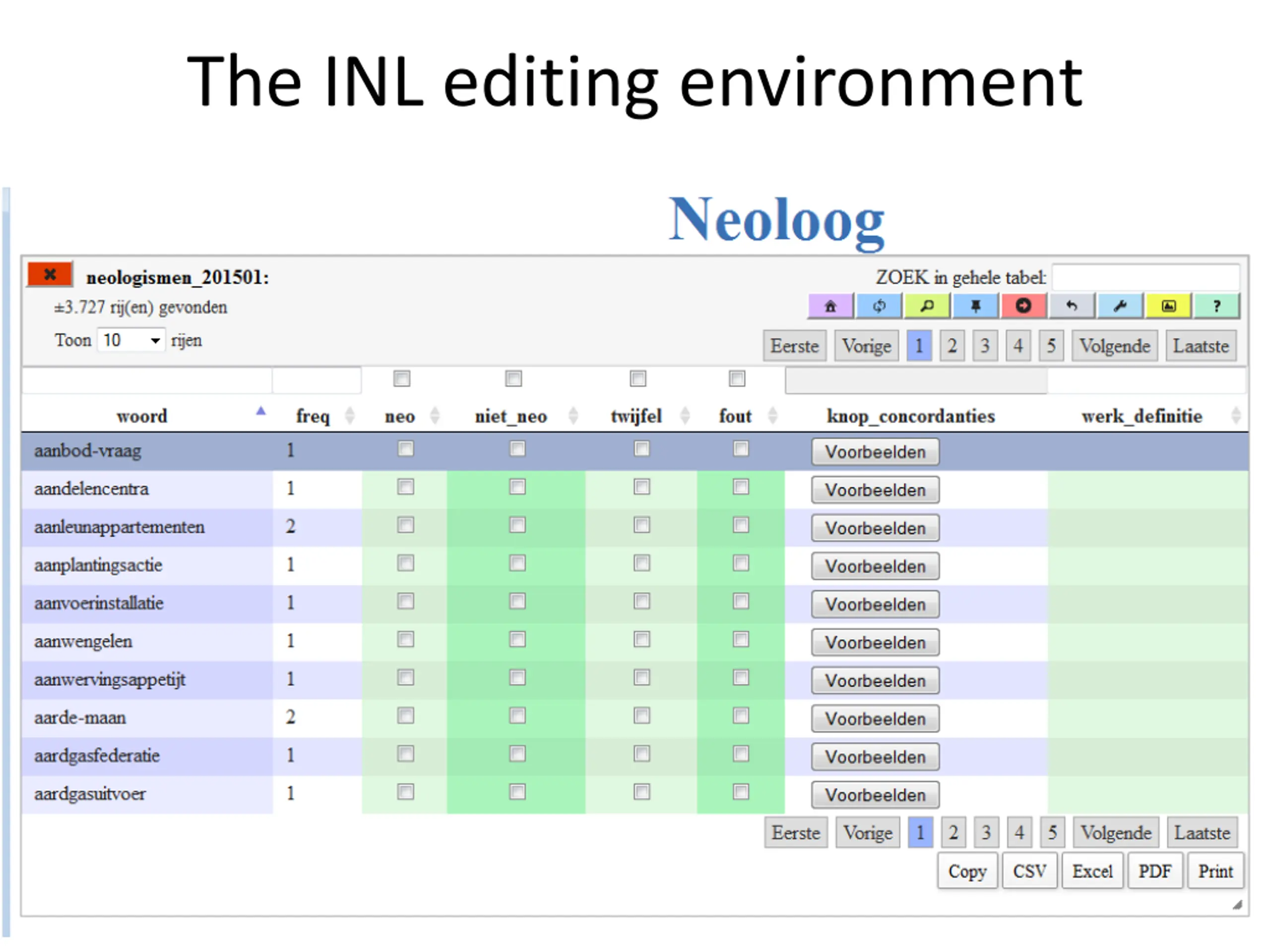Open Voorbeelden for aardgasuitvoer
The height and width of the screenshot is (952, 1270).
point(876,795)
